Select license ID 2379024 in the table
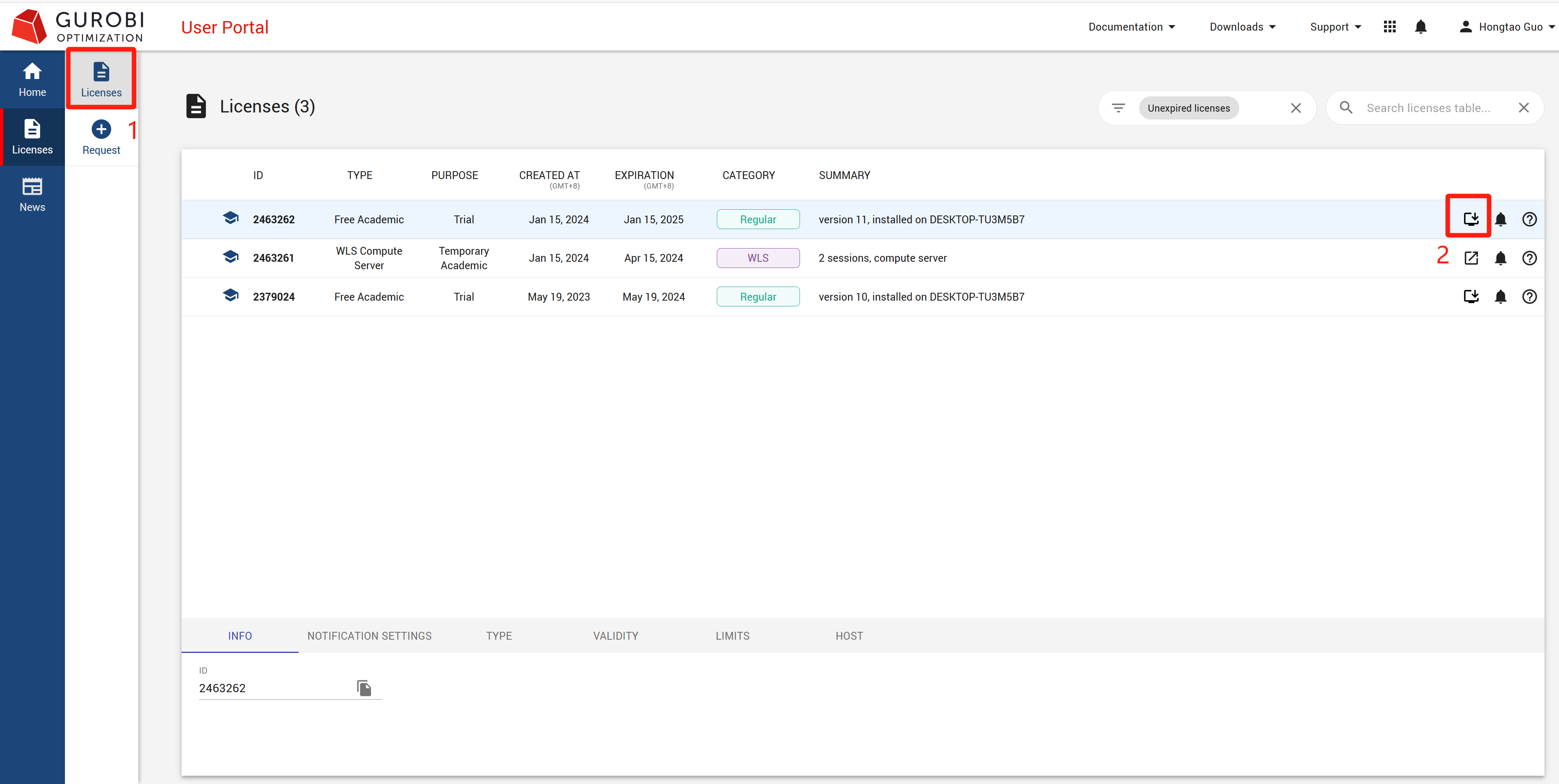The image size is (1559, 784). click(273, 296)
